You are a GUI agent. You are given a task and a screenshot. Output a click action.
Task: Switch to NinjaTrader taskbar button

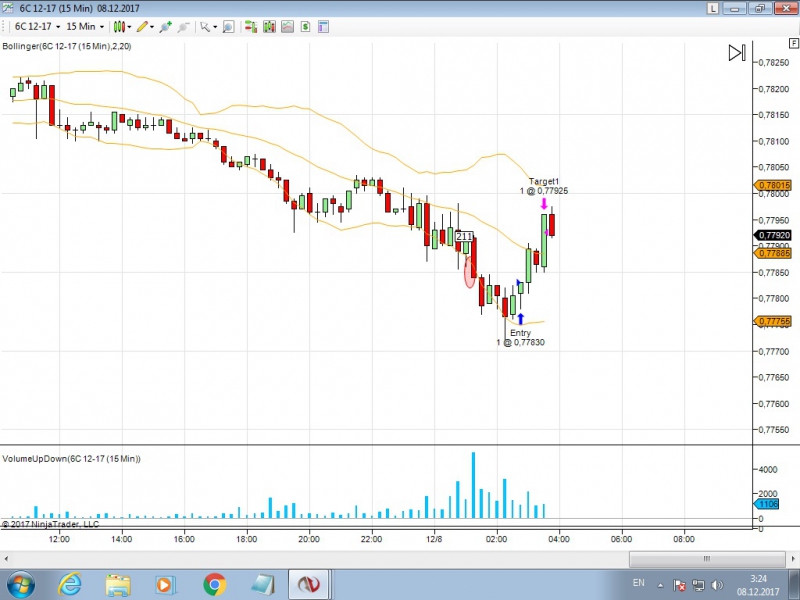[x=309, y=585]
